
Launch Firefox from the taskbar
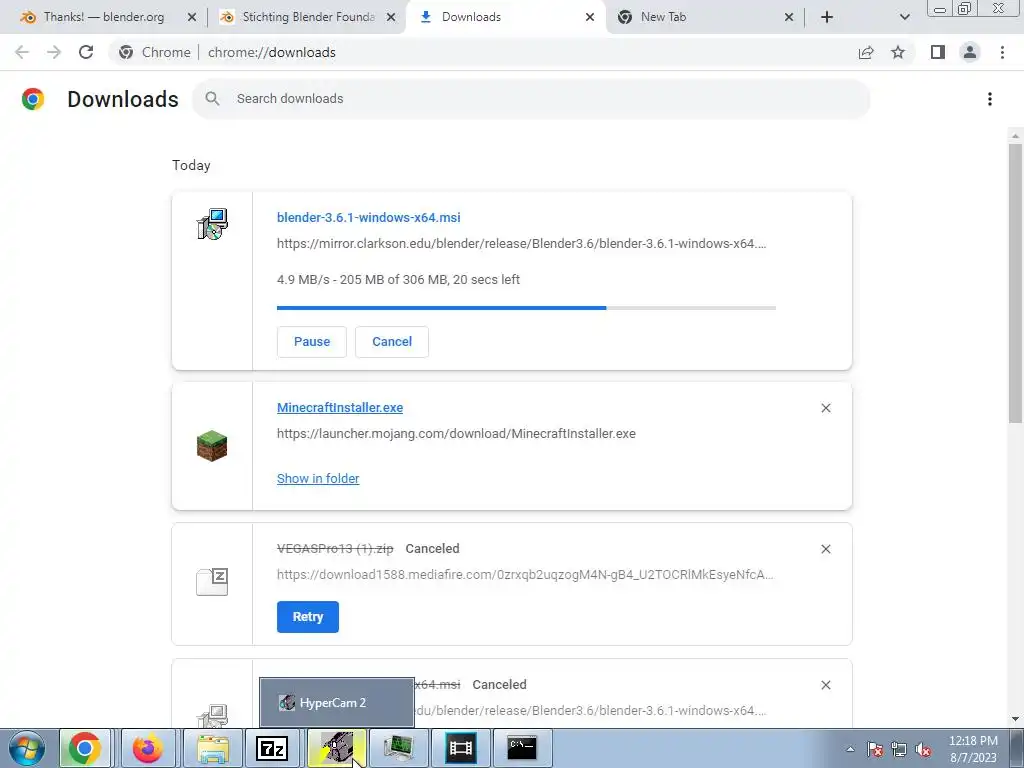(x=148, y=748)
